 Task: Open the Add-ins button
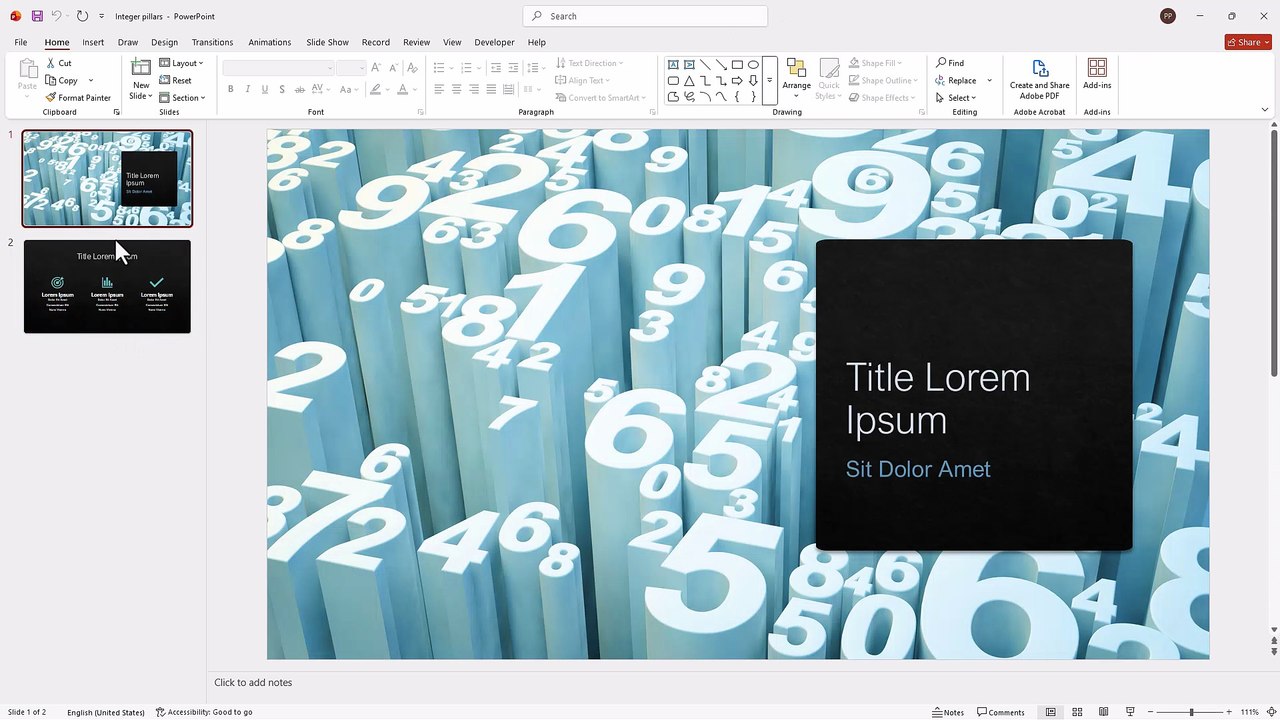click(x=1097, y=74)
